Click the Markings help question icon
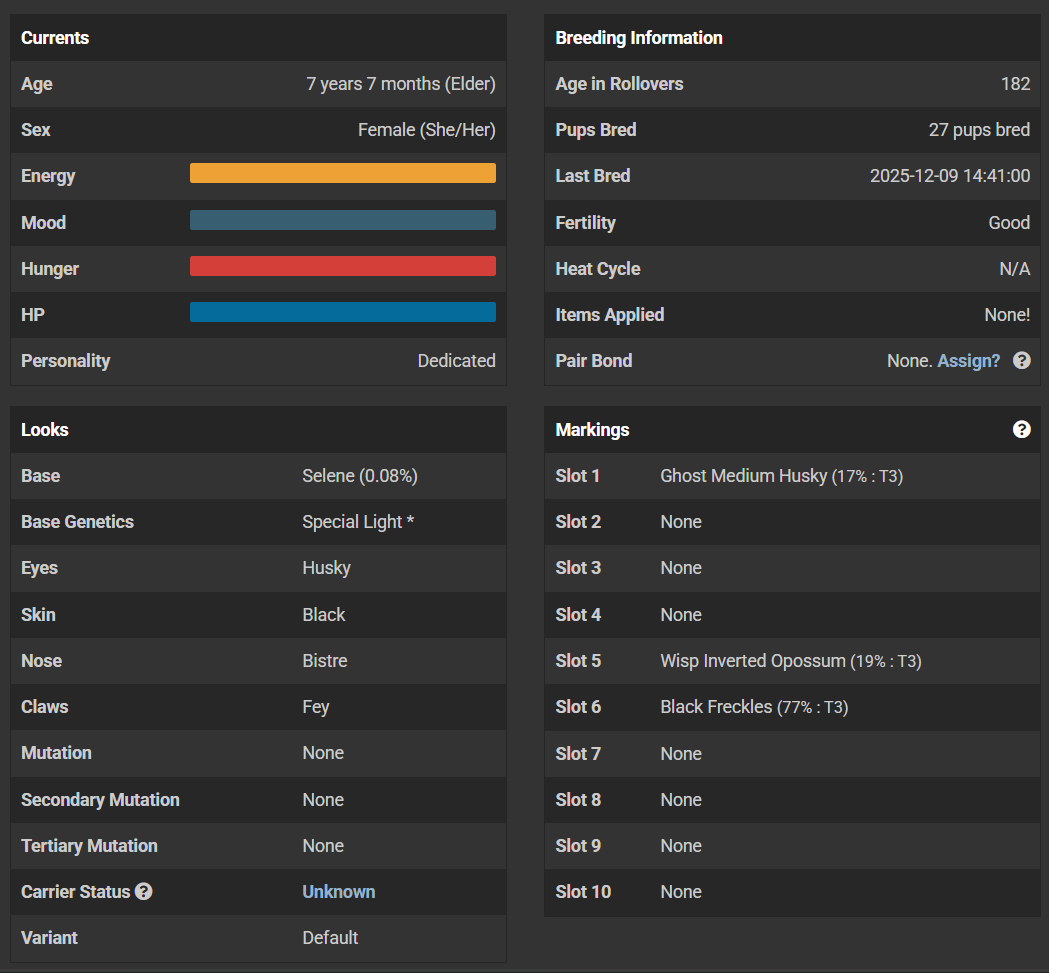The height and width of the screenshot is (973, 1049). pyautogui.click(x=1022, y=430)
